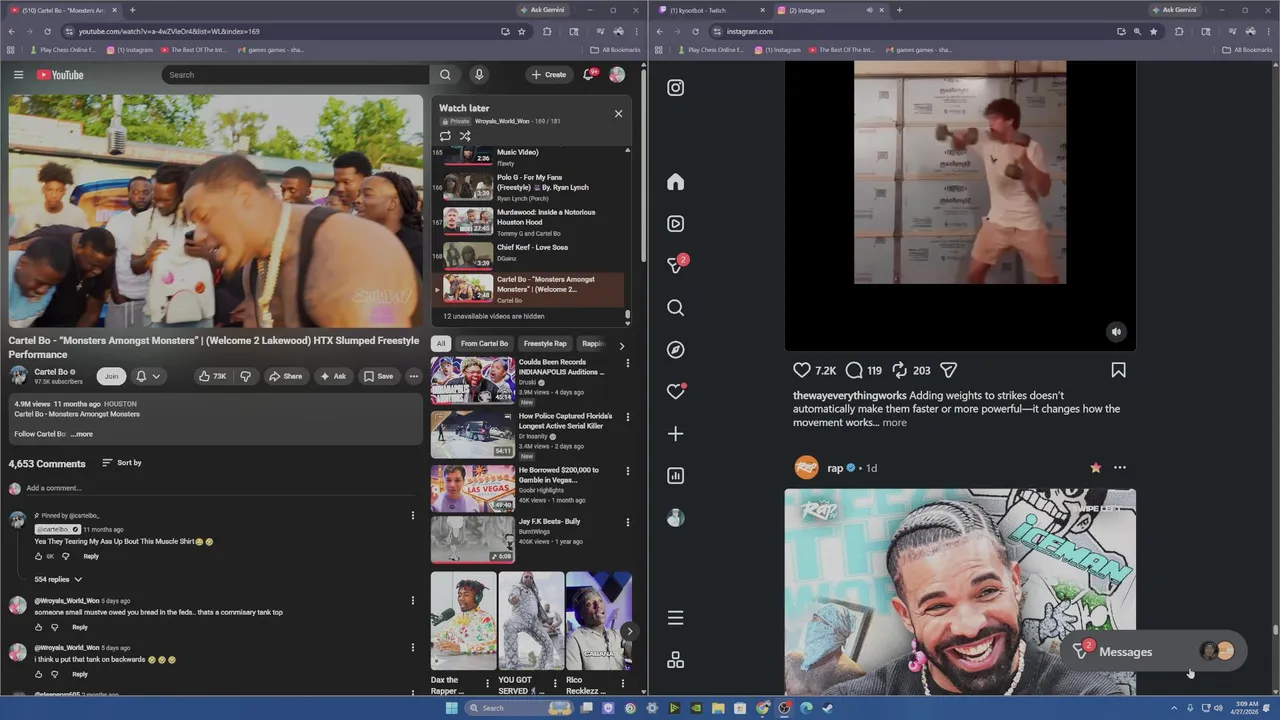
Task: Select Freestyle Rap chip
Action: pyautogui.click(x=545, y=344)
